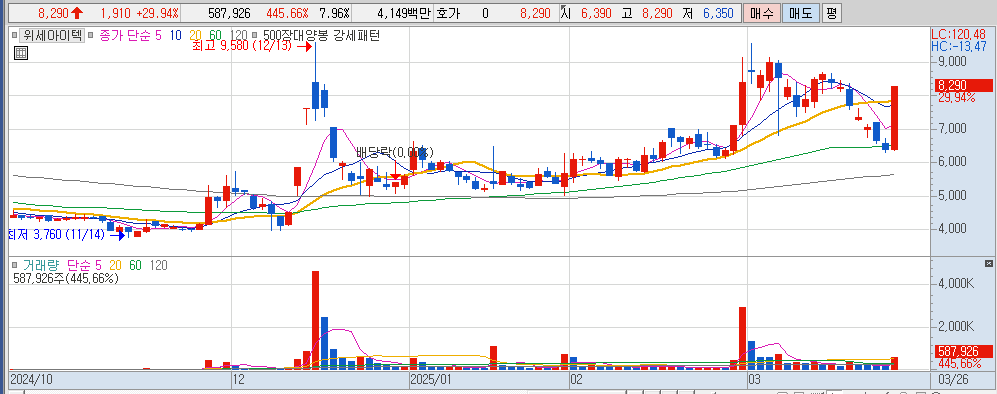Viewport: 997px width, 394px height.
Task: Click the 호가 quote label in header
Action: point(448,13)
